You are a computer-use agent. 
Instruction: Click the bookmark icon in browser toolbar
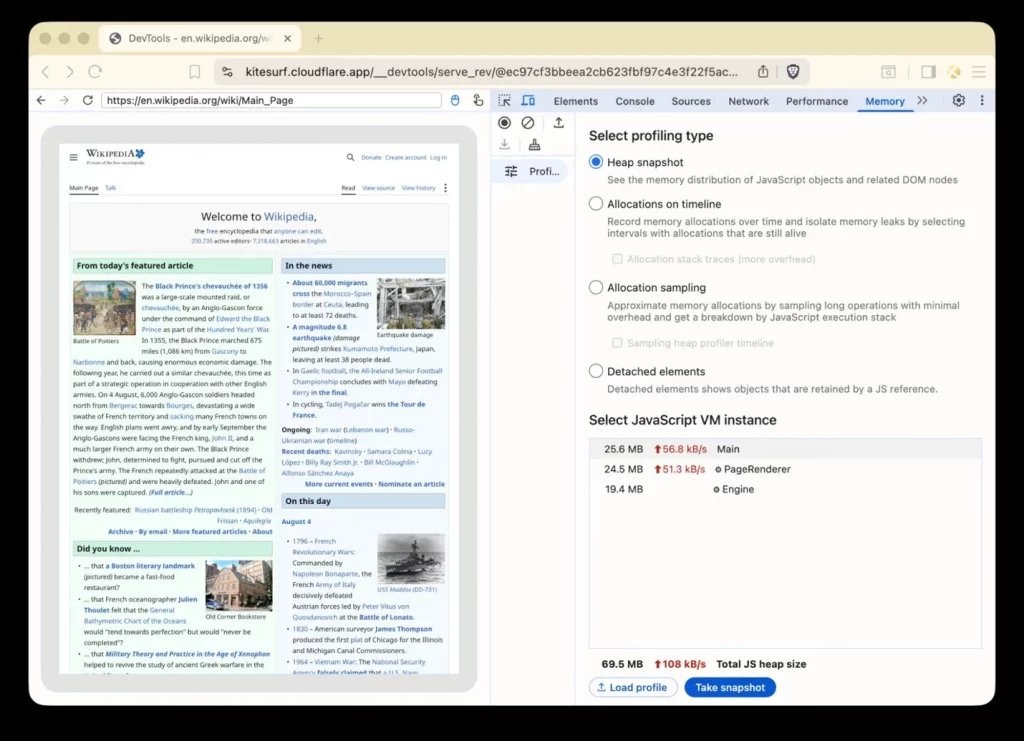pos(195,71)
